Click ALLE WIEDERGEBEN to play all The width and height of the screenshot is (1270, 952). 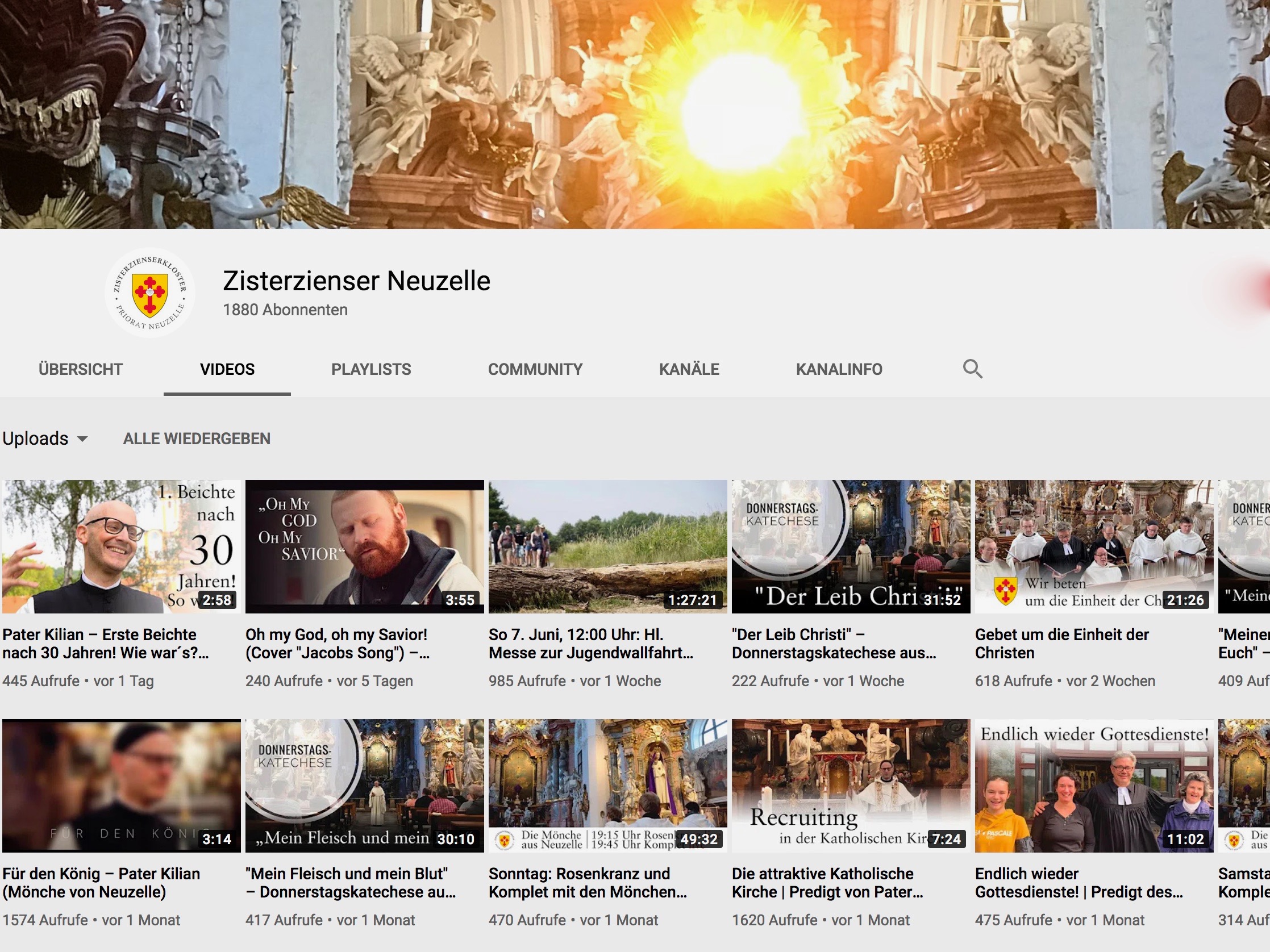[197, 439]
